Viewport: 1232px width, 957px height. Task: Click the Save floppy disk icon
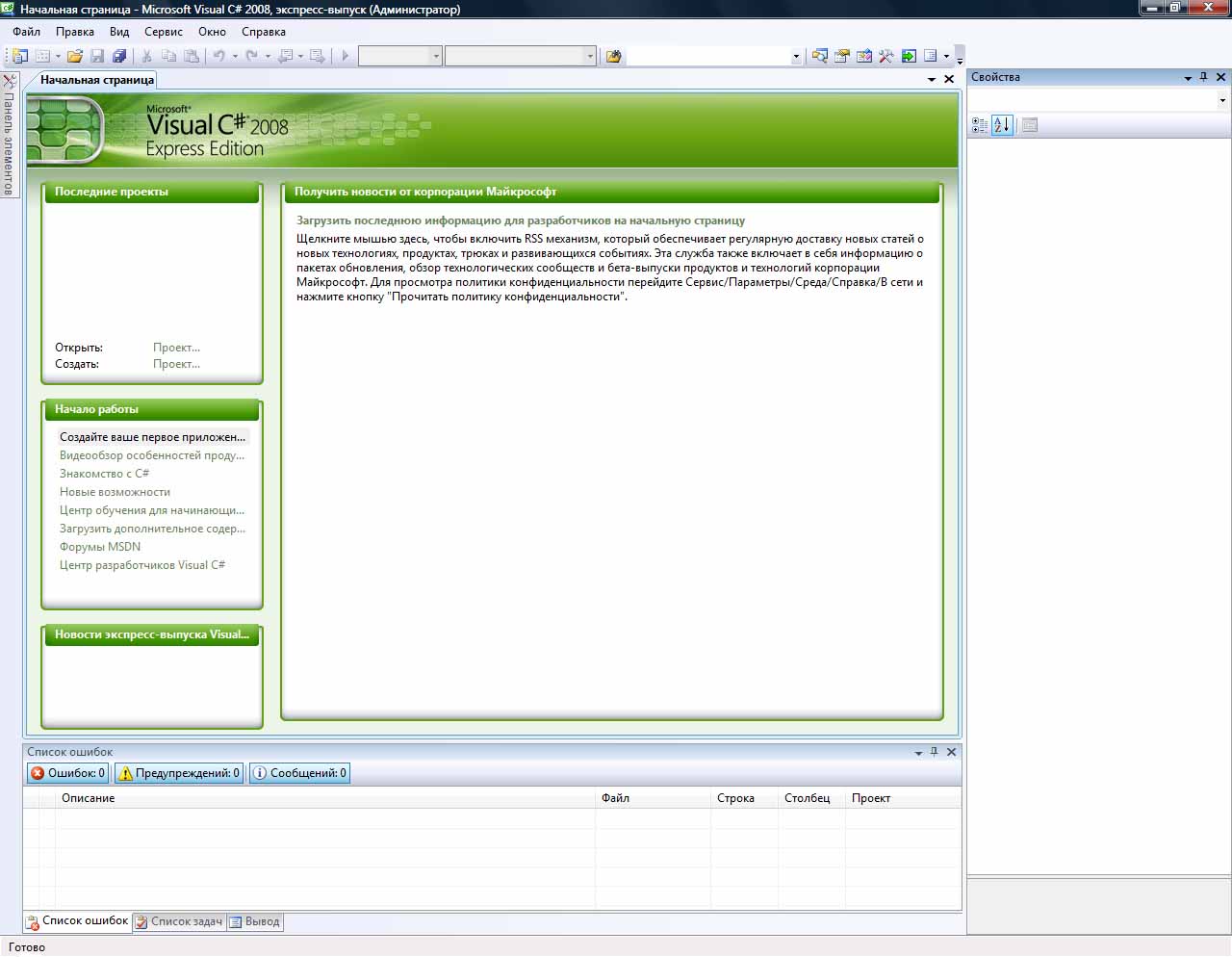click(x=96, y=56)
